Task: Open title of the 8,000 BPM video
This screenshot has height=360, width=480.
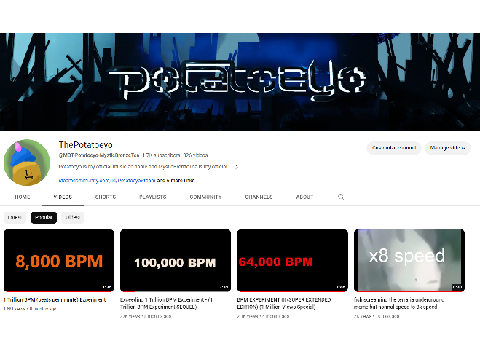Action: coord(55,300)
